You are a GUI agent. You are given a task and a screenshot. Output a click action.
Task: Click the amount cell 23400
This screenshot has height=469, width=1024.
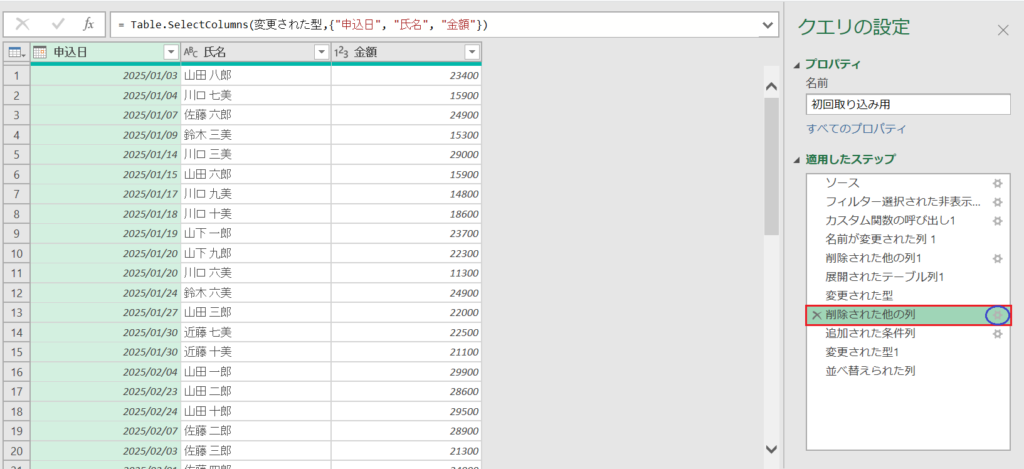coord(406,76)
